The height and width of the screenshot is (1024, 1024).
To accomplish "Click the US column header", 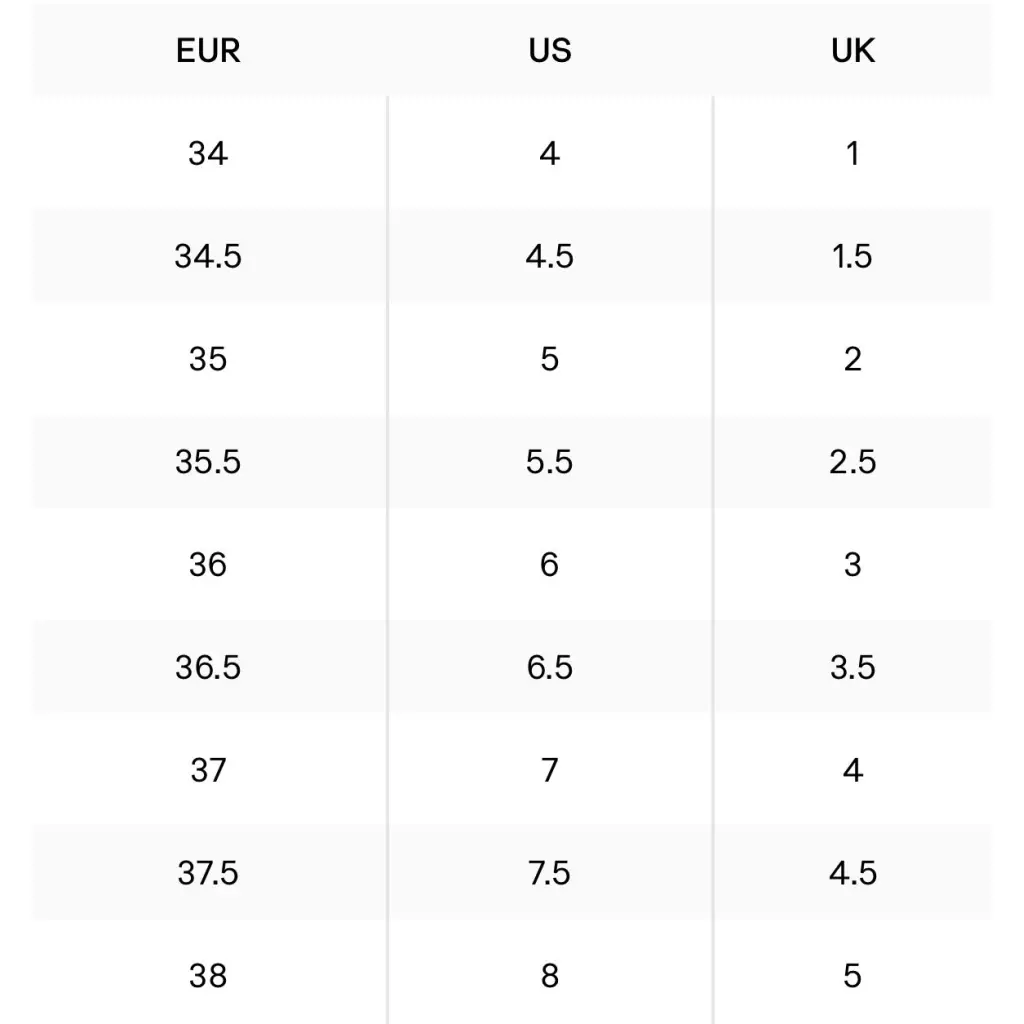I will (549, 51).
